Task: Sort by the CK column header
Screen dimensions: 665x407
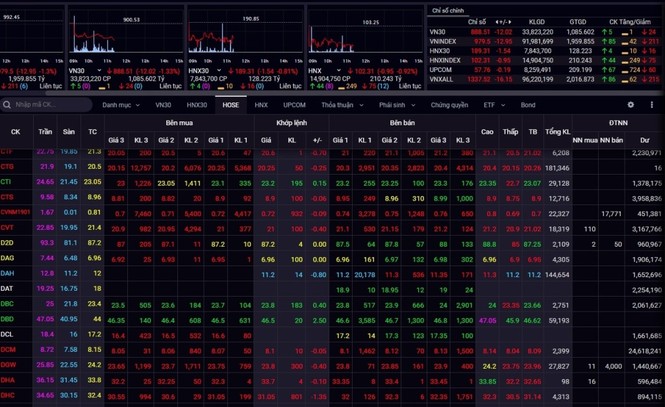Action: click(x=16, y=132)
